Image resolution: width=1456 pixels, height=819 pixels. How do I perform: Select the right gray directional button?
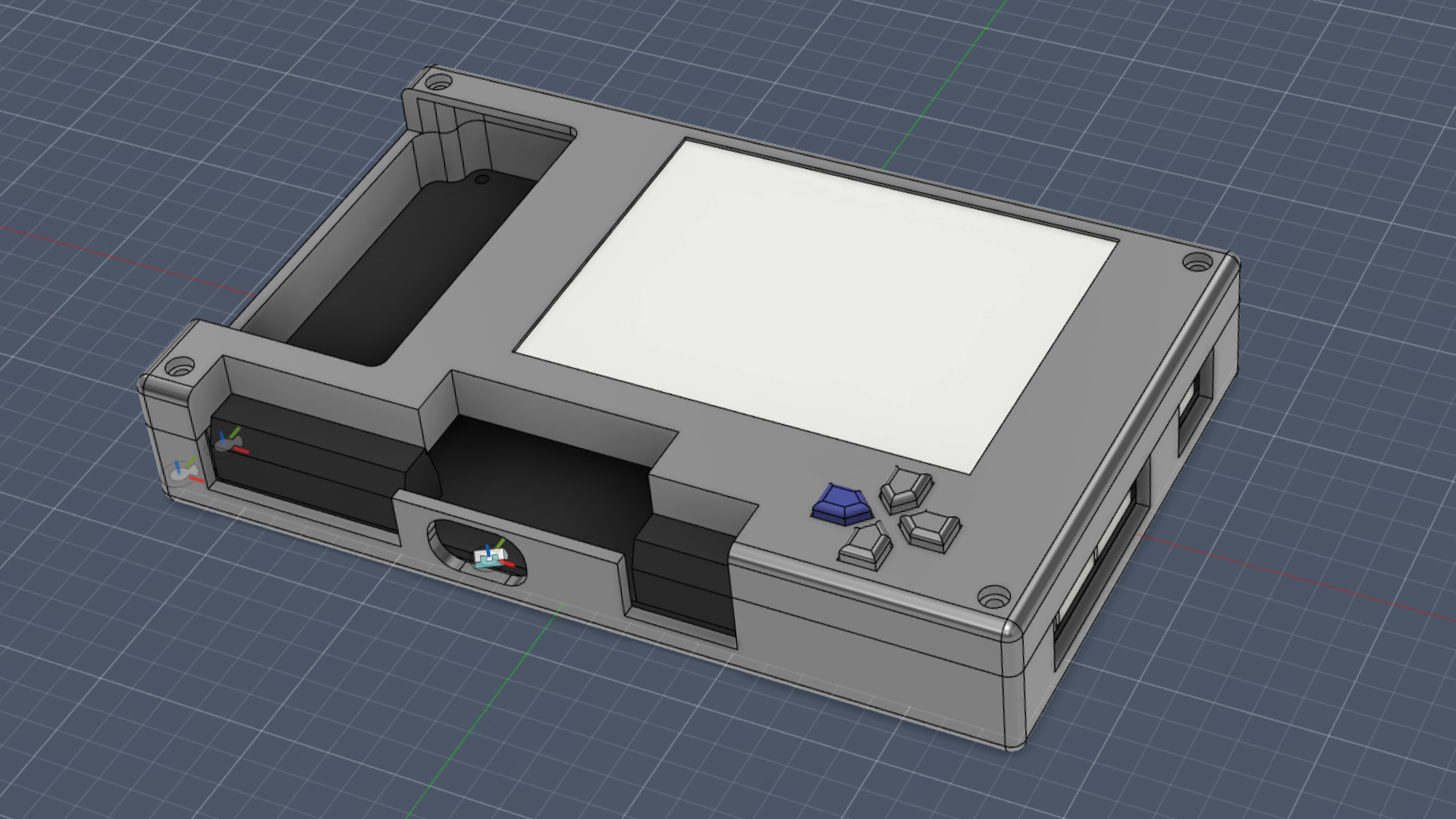930,529
